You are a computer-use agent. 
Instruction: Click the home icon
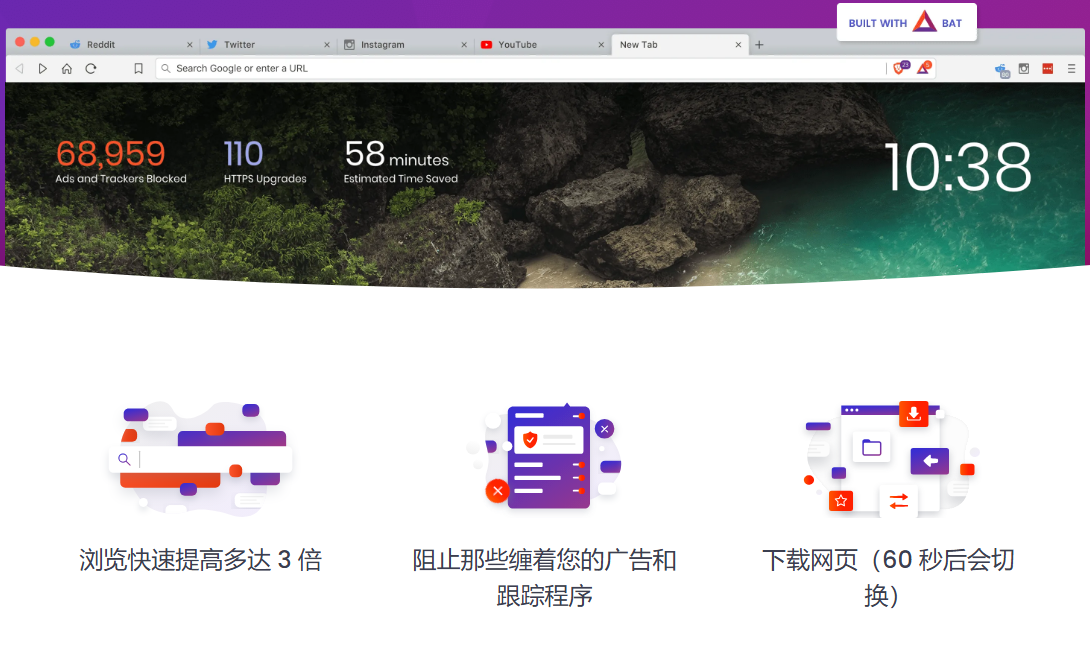tap(66, 68)
